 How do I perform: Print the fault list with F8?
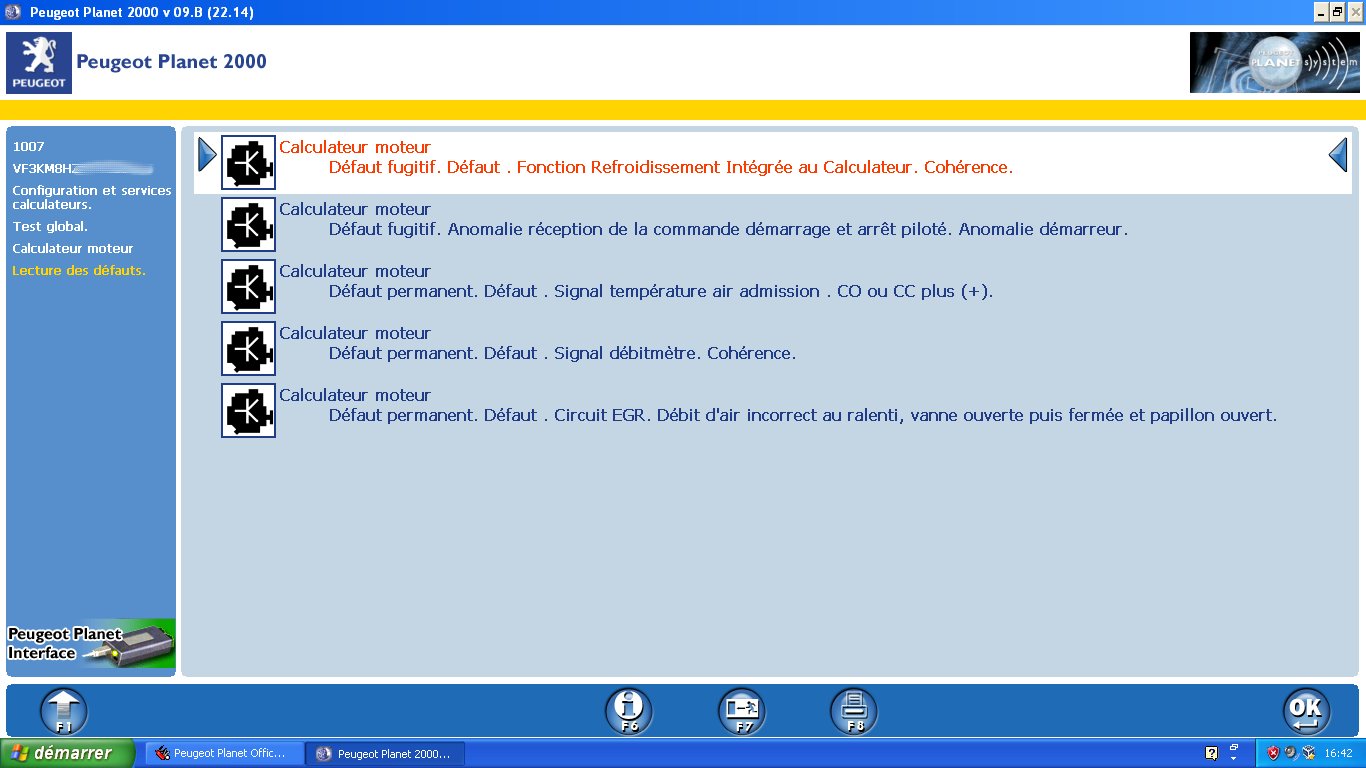point(854,712)
